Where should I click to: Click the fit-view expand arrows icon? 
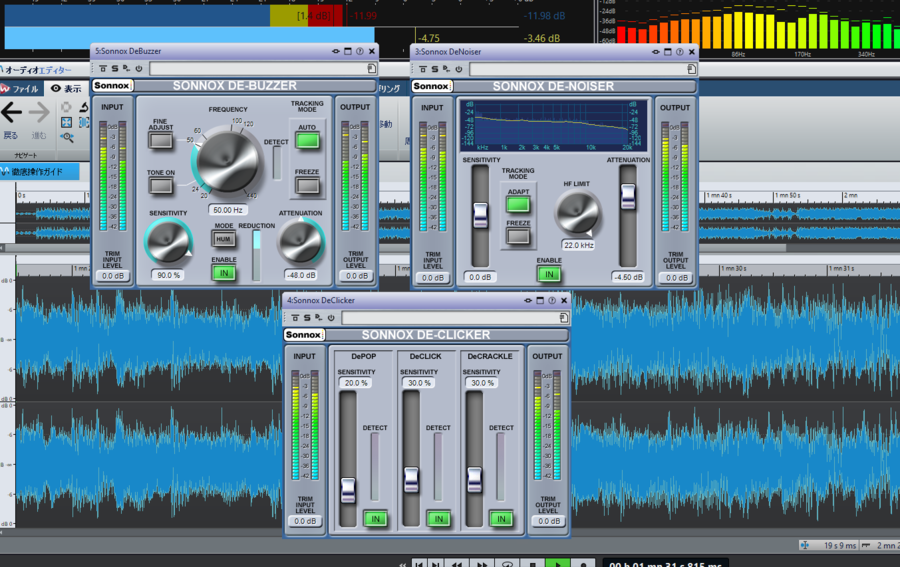pos(67,122)
